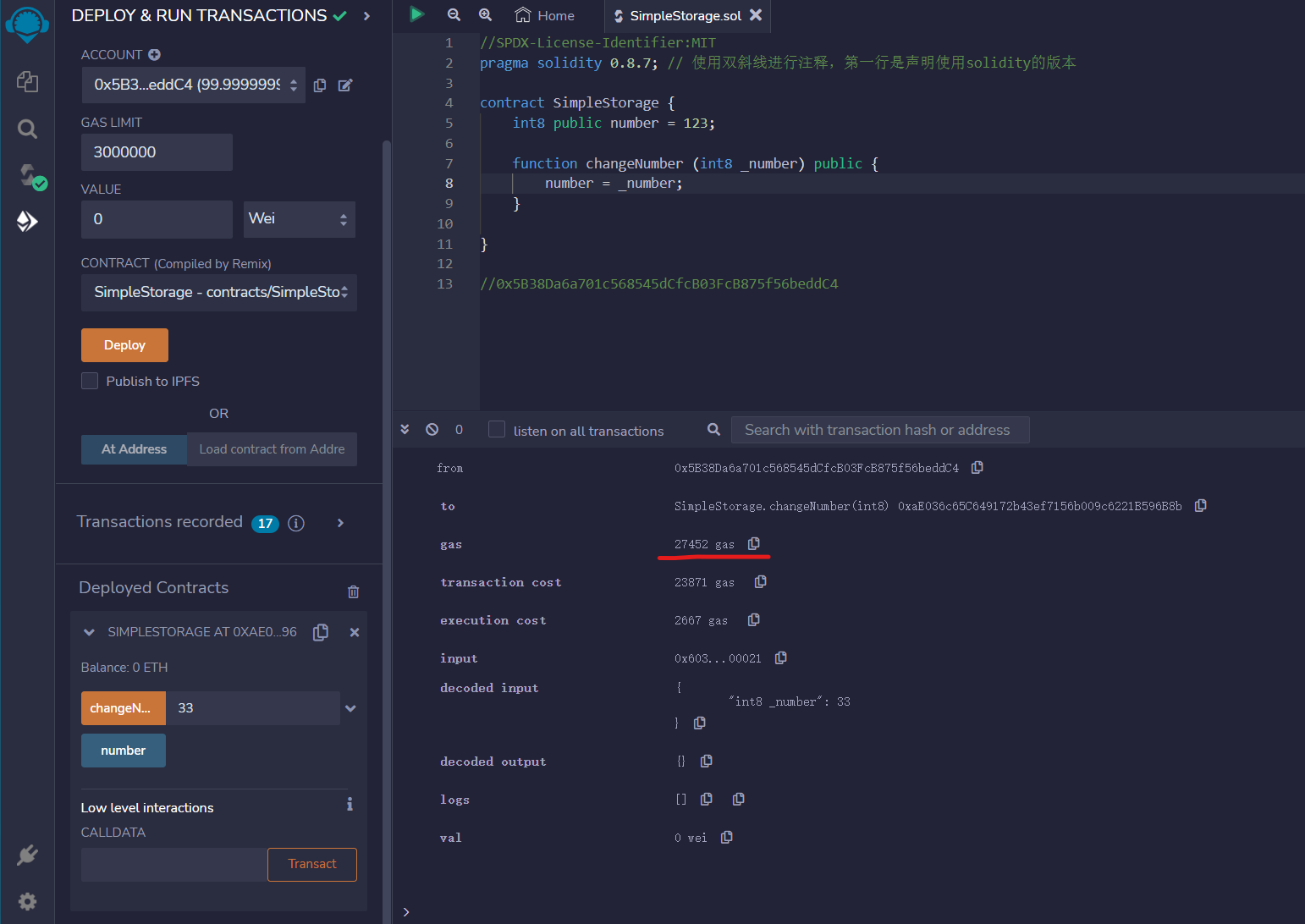This screenshot has width=1305, height=924.
Task: Open the ACCOUNT address dropdown
Action: click(x=194, y=85)
